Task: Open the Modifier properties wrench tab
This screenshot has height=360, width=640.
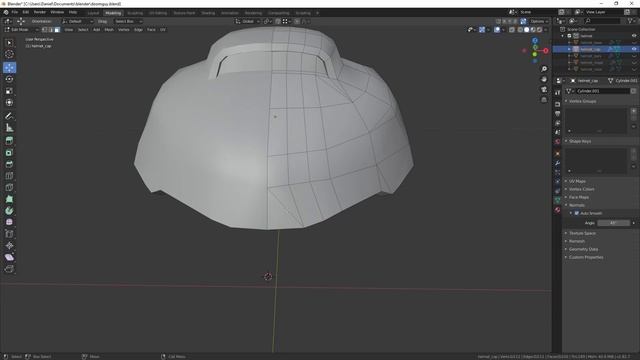Action: 558,163
